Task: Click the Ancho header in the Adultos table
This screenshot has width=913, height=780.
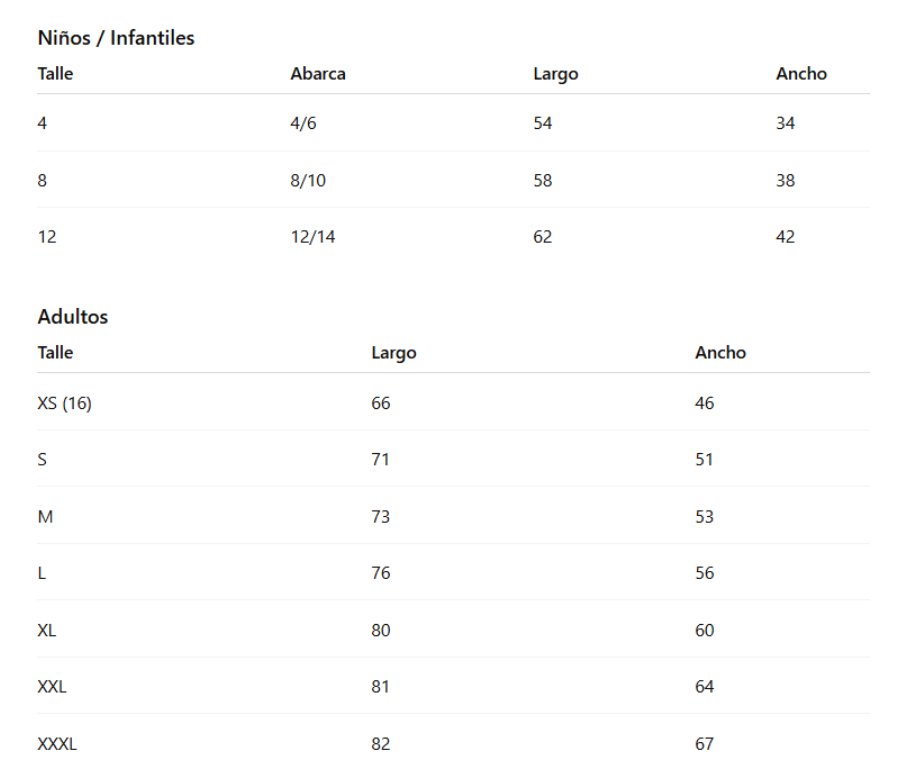Action: coord(720,353)
